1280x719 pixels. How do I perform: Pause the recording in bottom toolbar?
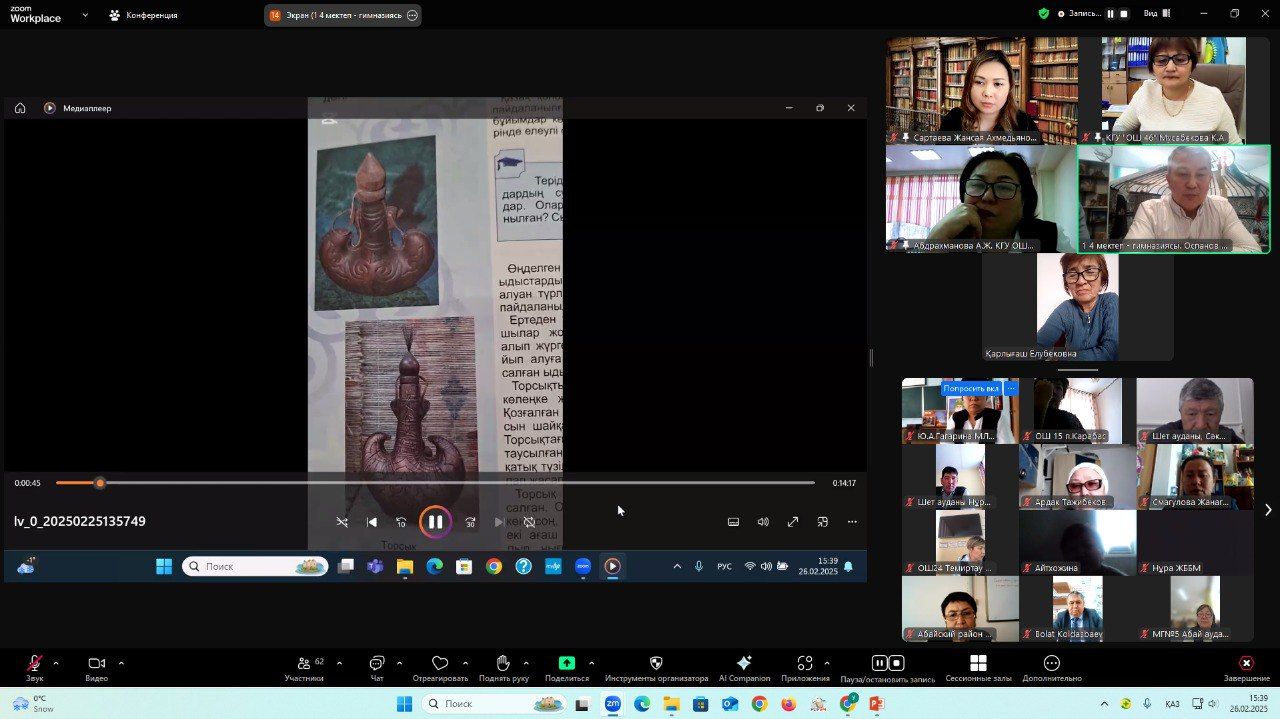[879, 663]
